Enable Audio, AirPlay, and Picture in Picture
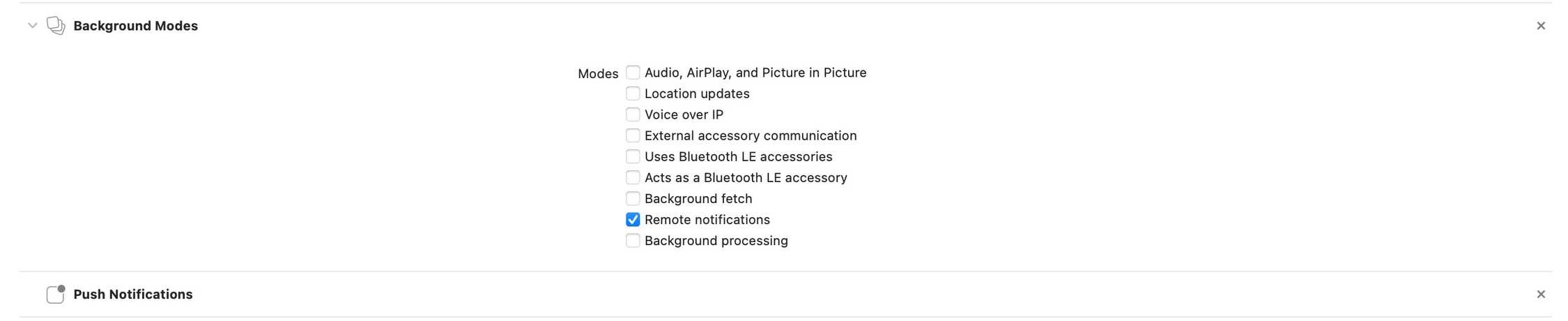Screen dimensions: 1568x321 [633, 73]
